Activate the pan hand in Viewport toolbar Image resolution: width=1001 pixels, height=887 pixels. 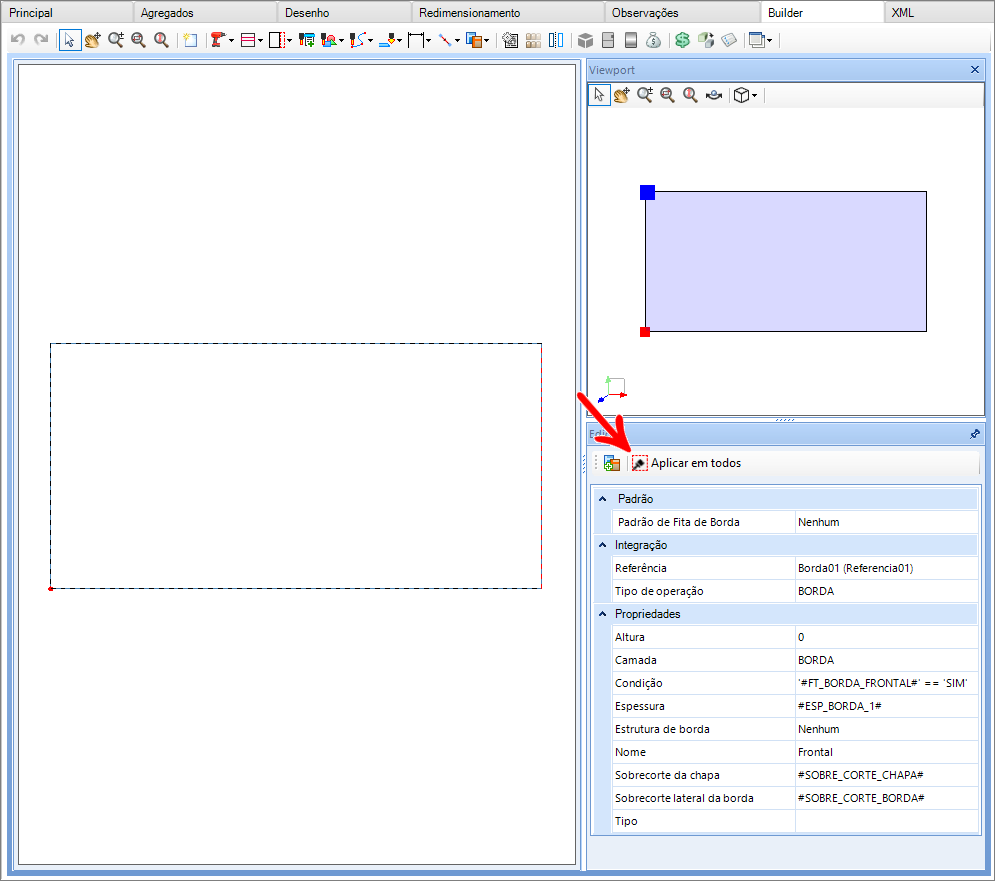(622, 95)
